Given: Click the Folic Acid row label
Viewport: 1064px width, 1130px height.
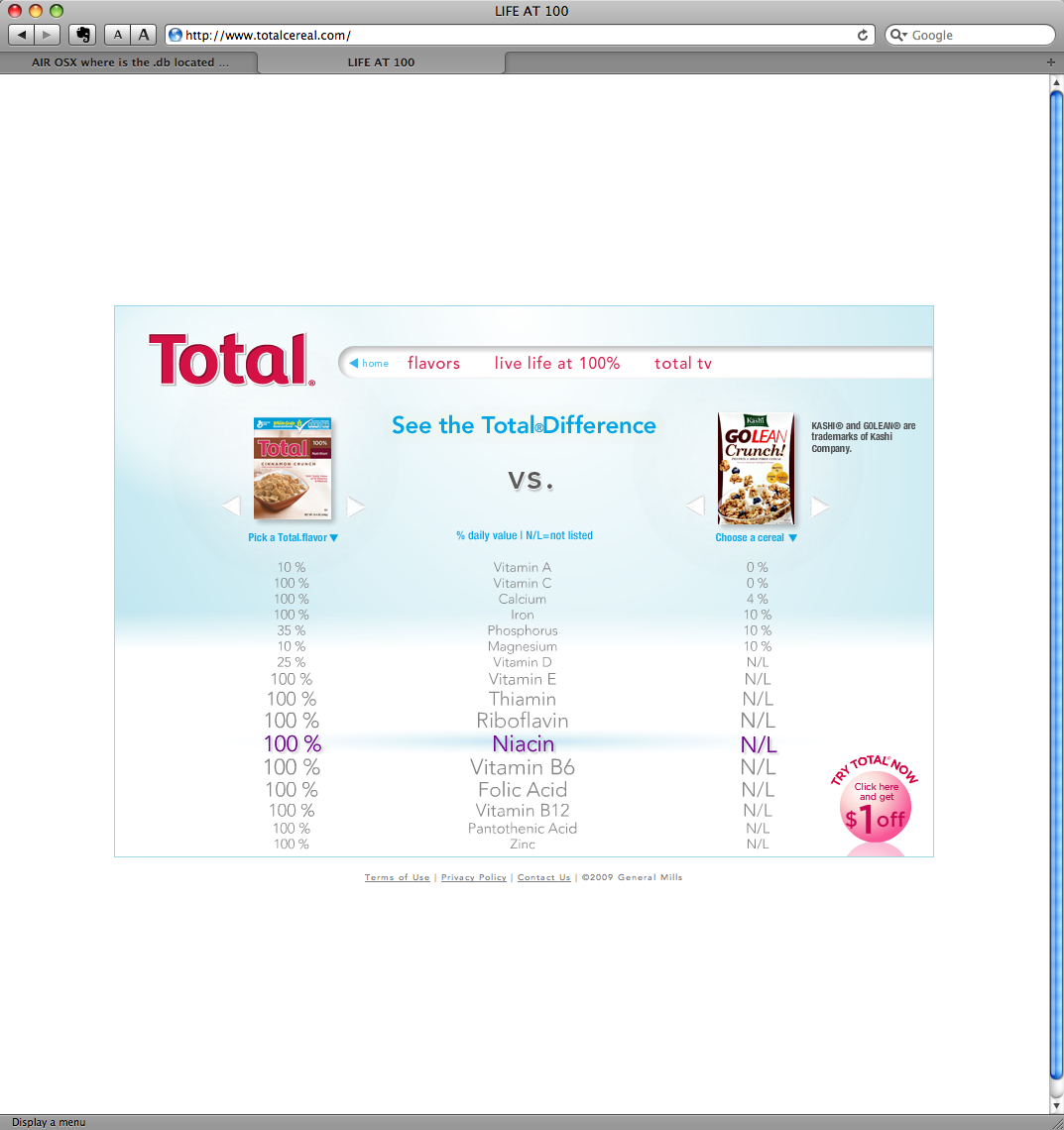Looking at the screenshot, I should [x=523, y=790].
